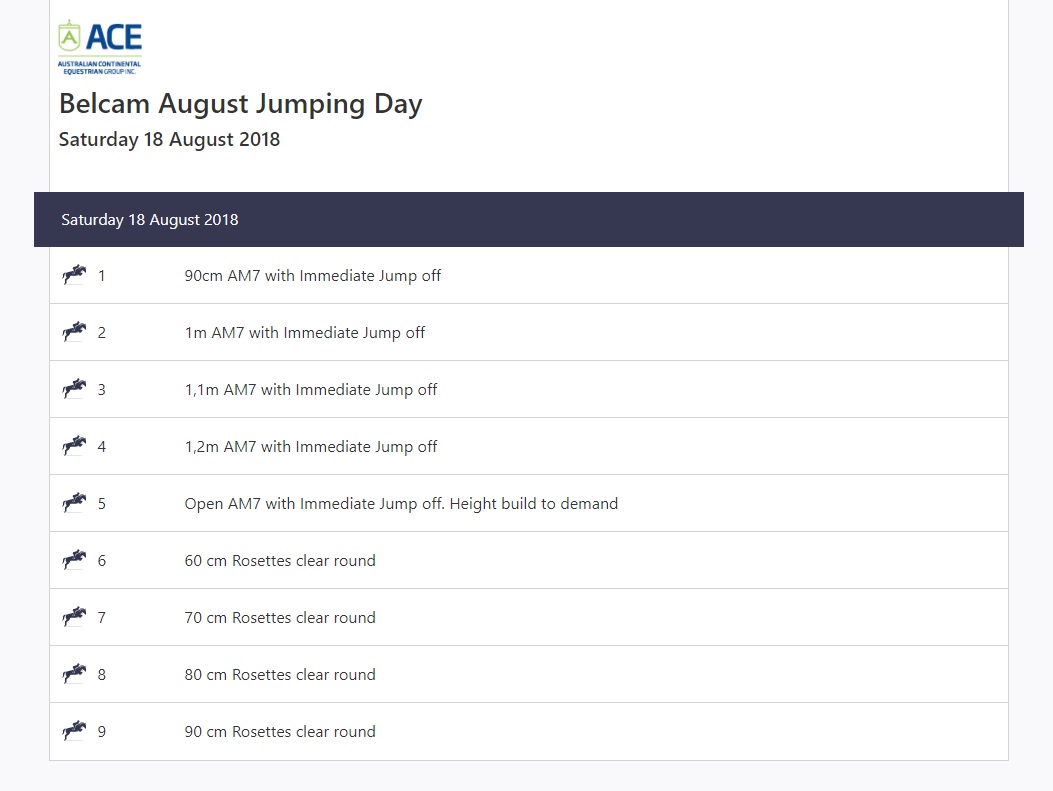Screen dimensions: 1053x791
Task: Click the jumping horse icon for class 4
Action: pos(75,446)
